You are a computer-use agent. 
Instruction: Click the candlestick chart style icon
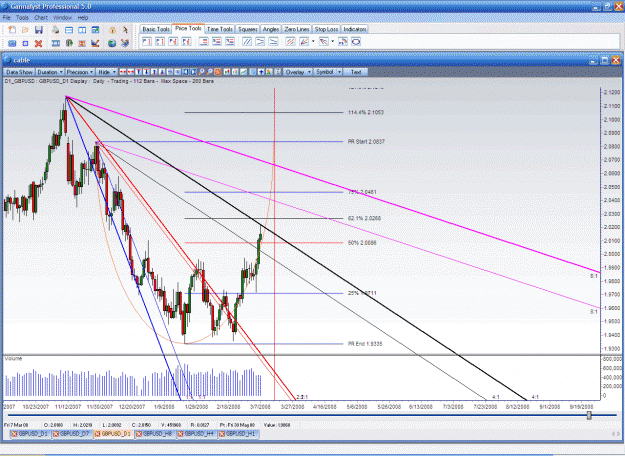point(227,72)
